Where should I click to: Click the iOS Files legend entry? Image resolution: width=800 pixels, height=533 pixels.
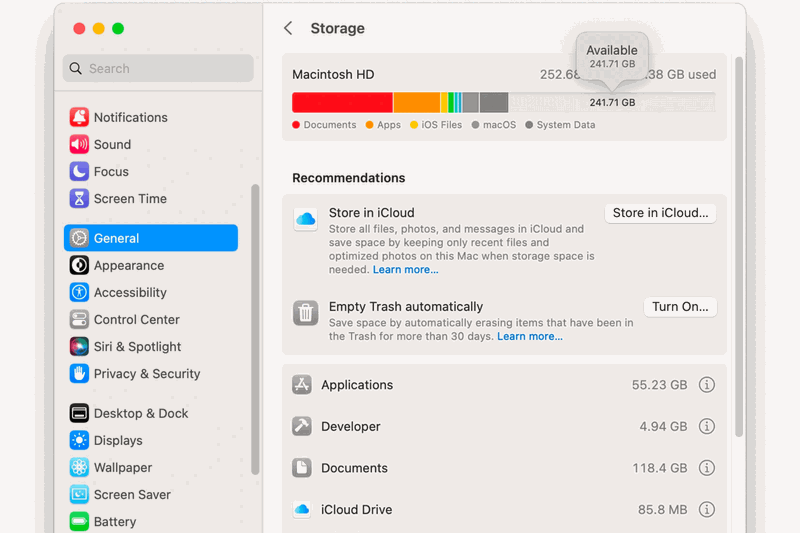[x=436, y=125]
